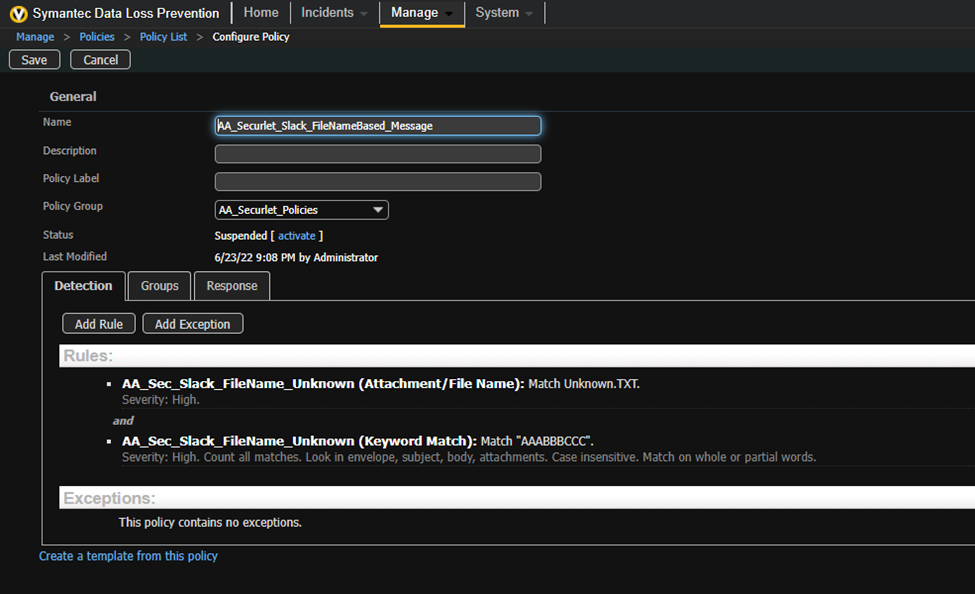The image size is (975, 594).
Task: Navigate to Policy List breadcrumb
Action: (x=163, y=37)
